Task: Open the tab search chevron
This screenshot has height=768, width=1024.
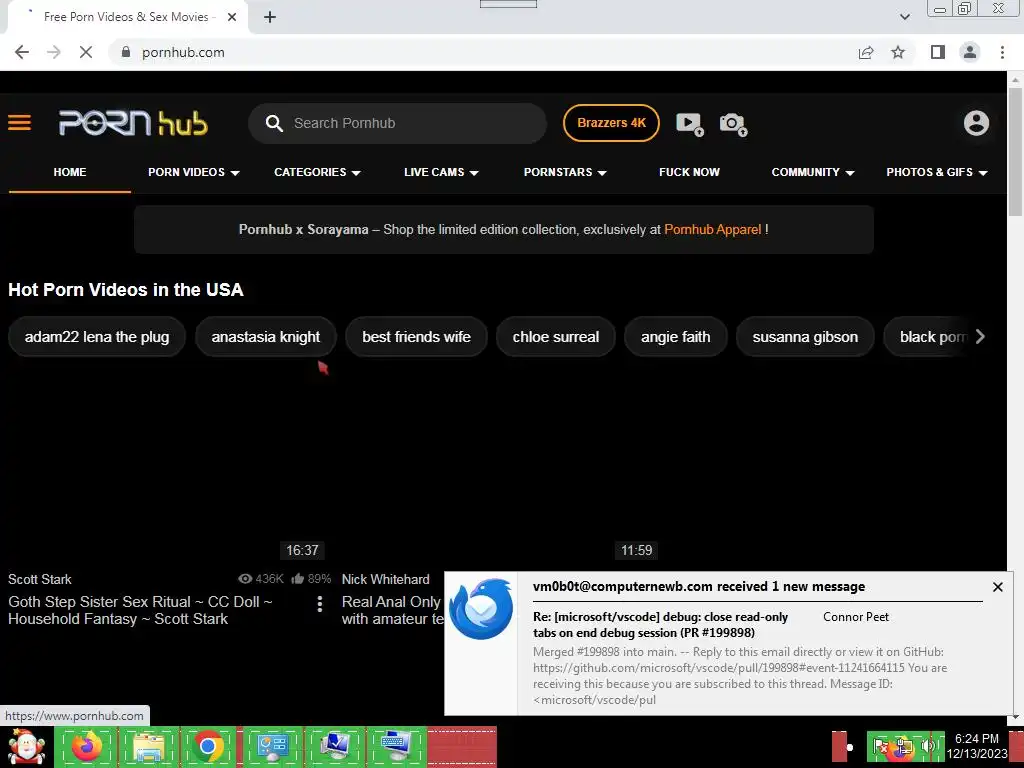Action: [904, 17]
